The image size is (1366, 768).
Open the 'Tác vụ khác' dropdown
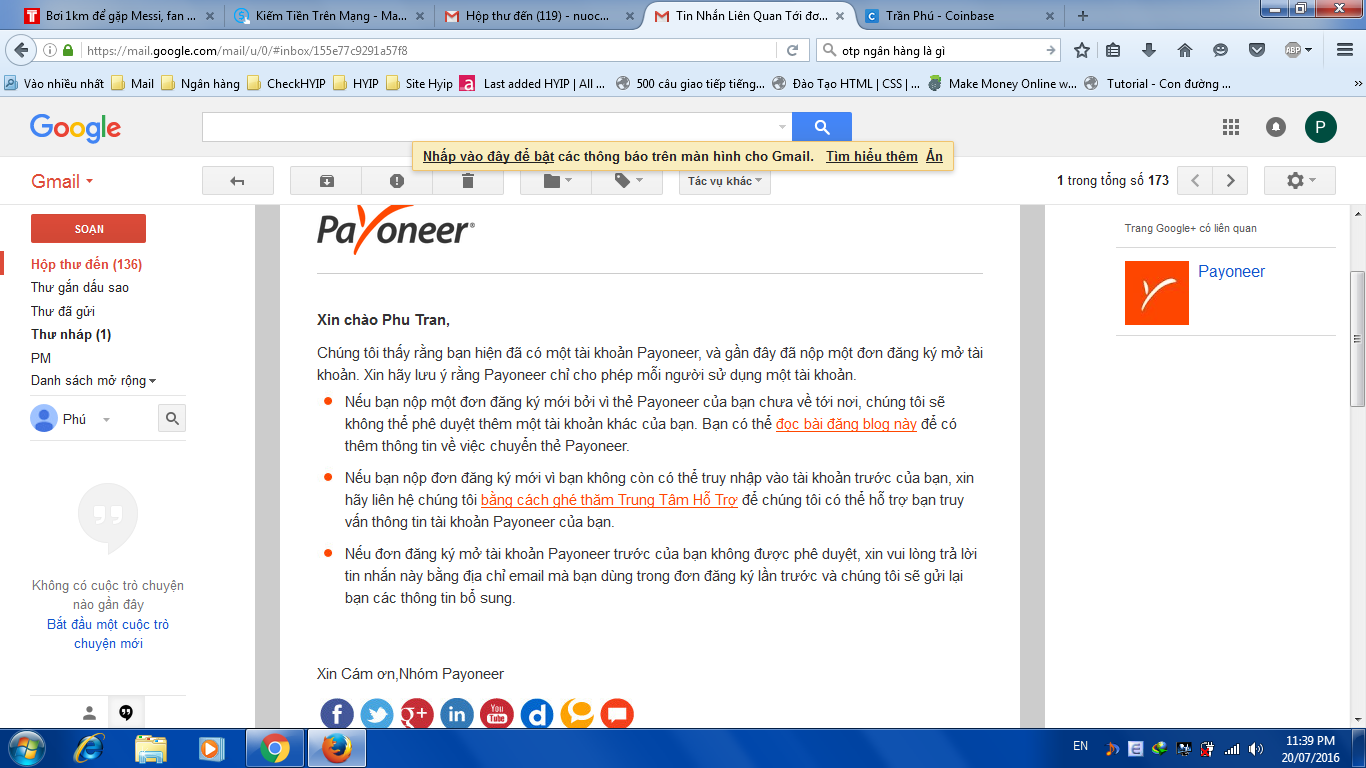click(x=725, y=181)
